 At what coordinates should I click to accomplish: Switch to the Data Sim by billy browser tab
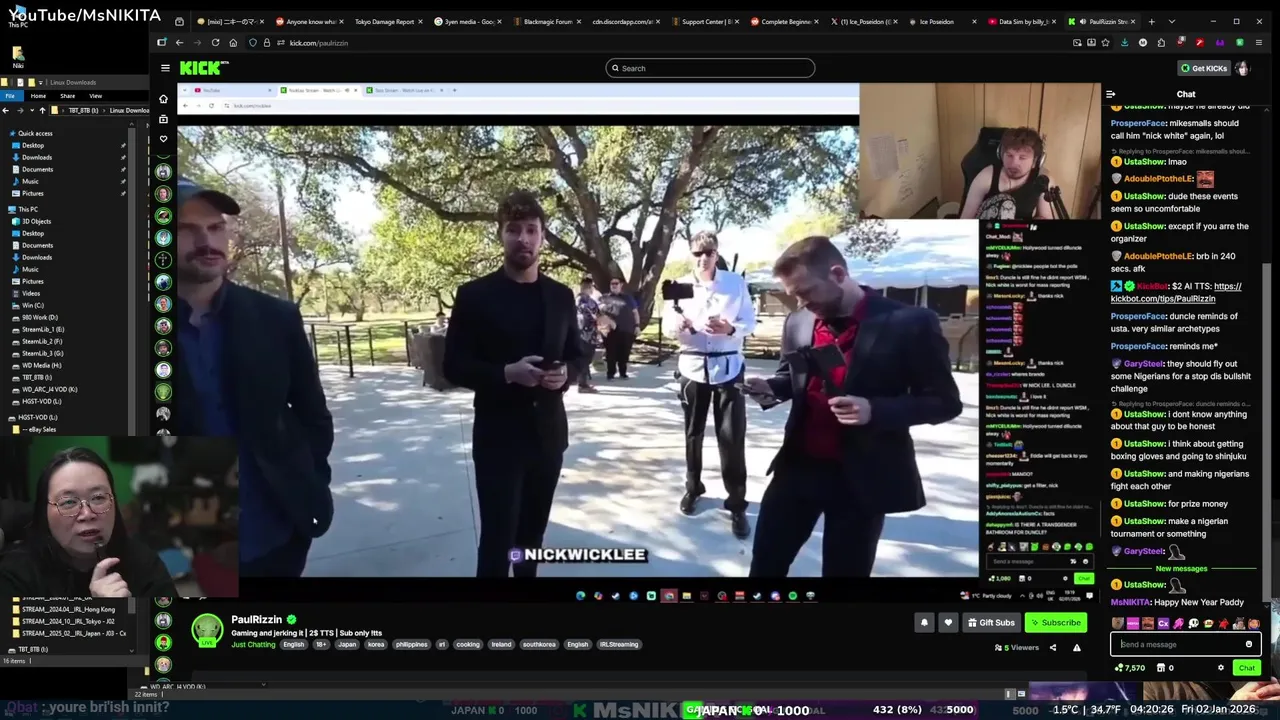(x=1022, y=21)
